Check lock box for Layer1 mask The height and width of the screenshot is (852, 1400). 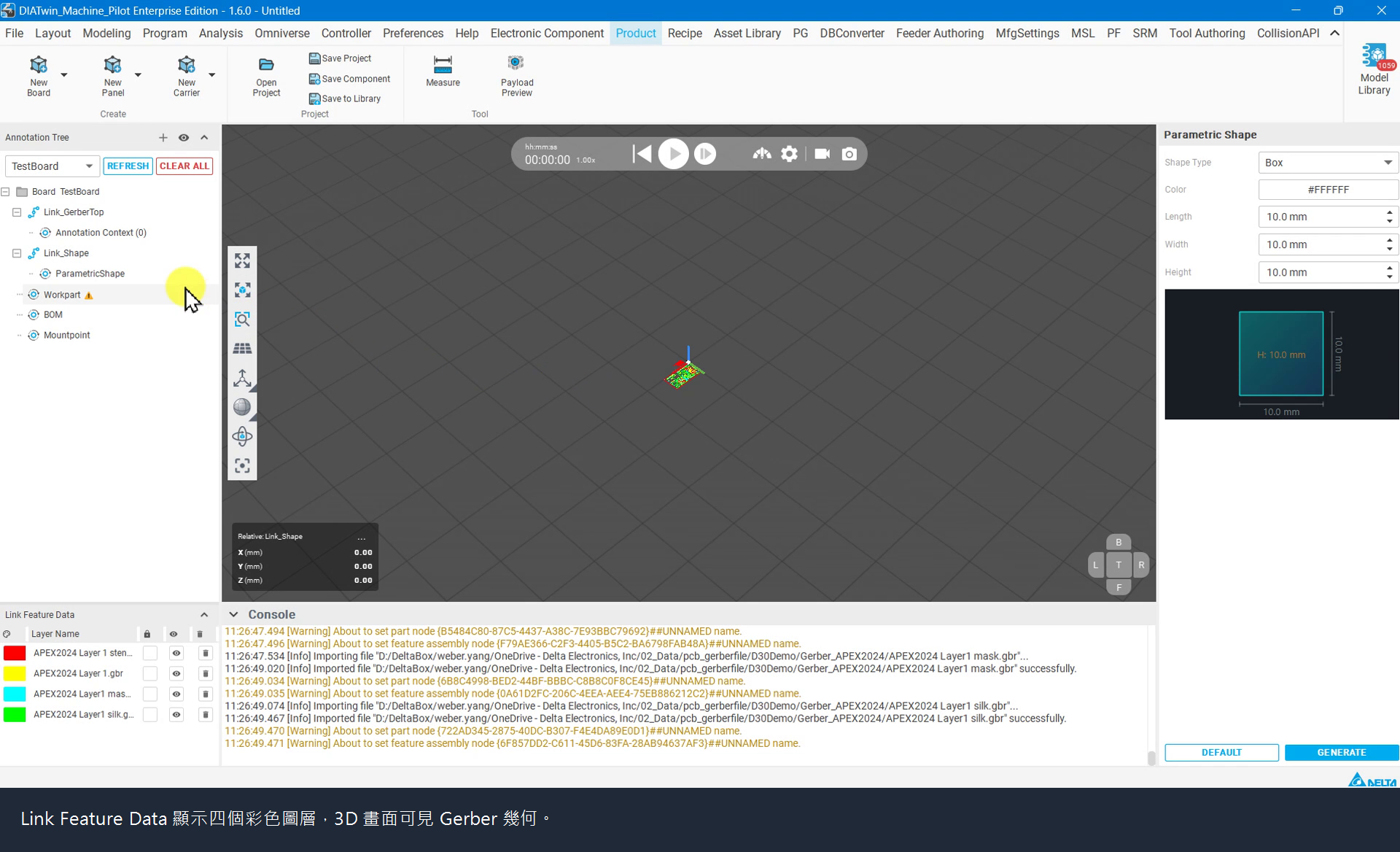click(149, 694)
